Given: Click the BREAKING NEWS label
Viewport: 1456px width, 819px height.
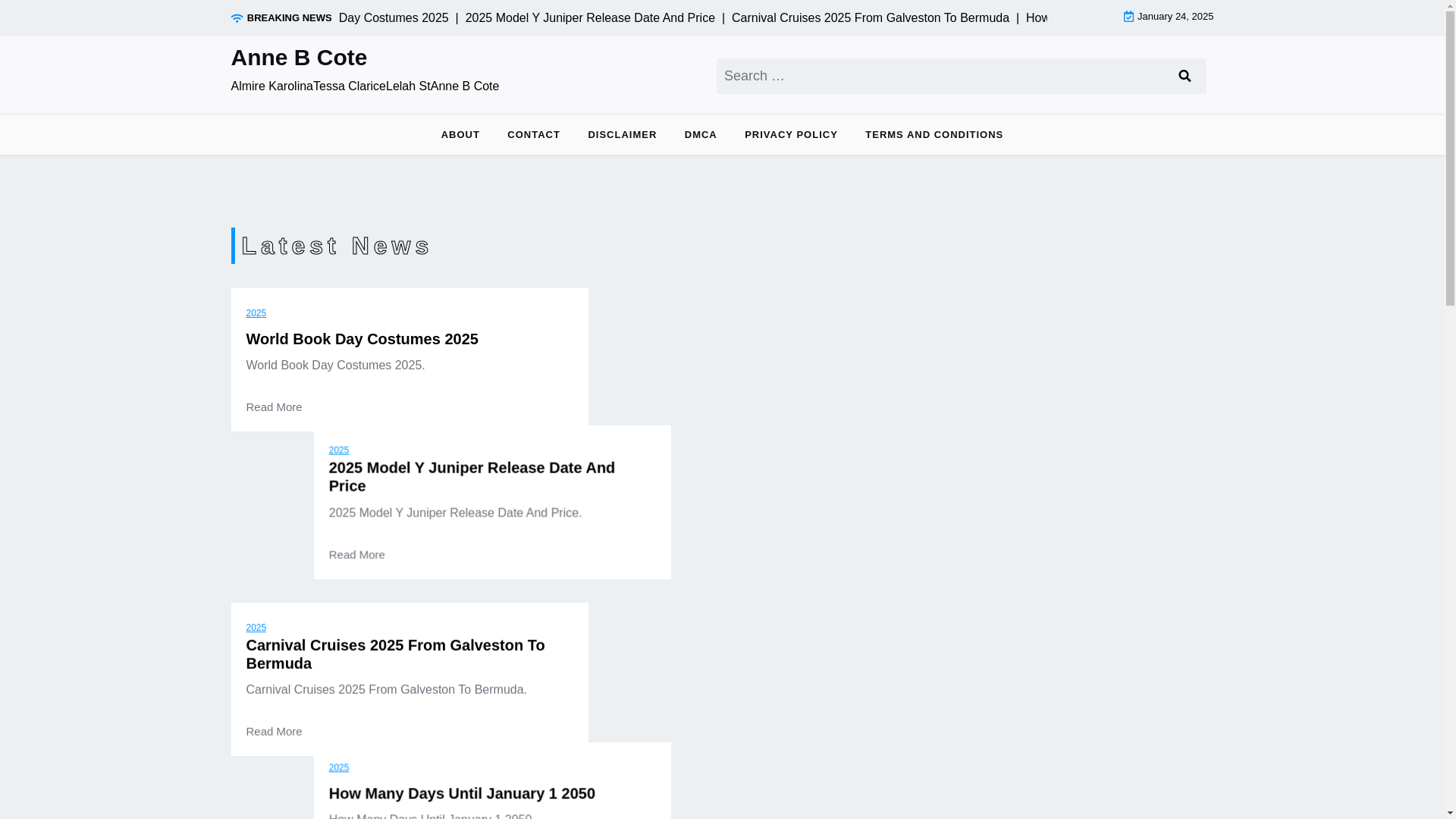Looking at the screenshot, I should tap(289, 18).
